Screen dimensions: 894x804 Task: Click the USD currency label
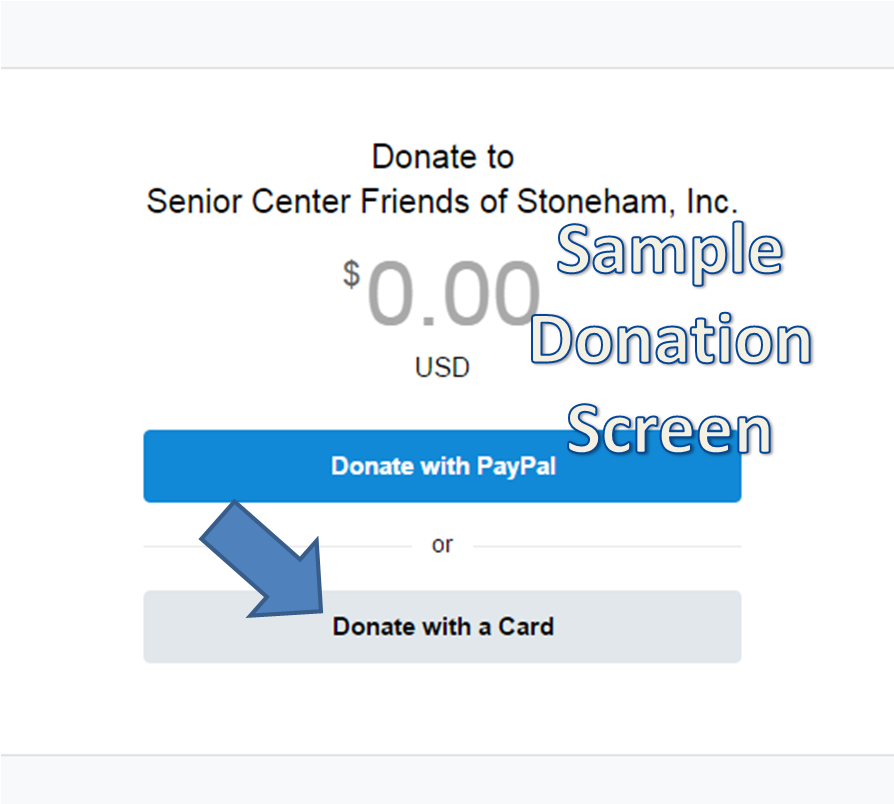(x=441, y=367)
